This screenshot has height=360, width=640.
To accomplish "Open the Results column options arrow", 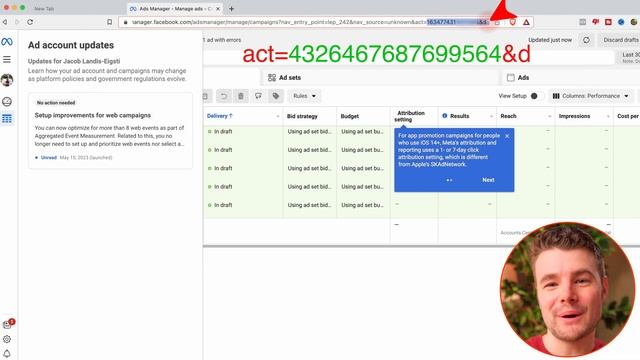I will [491, 116].
